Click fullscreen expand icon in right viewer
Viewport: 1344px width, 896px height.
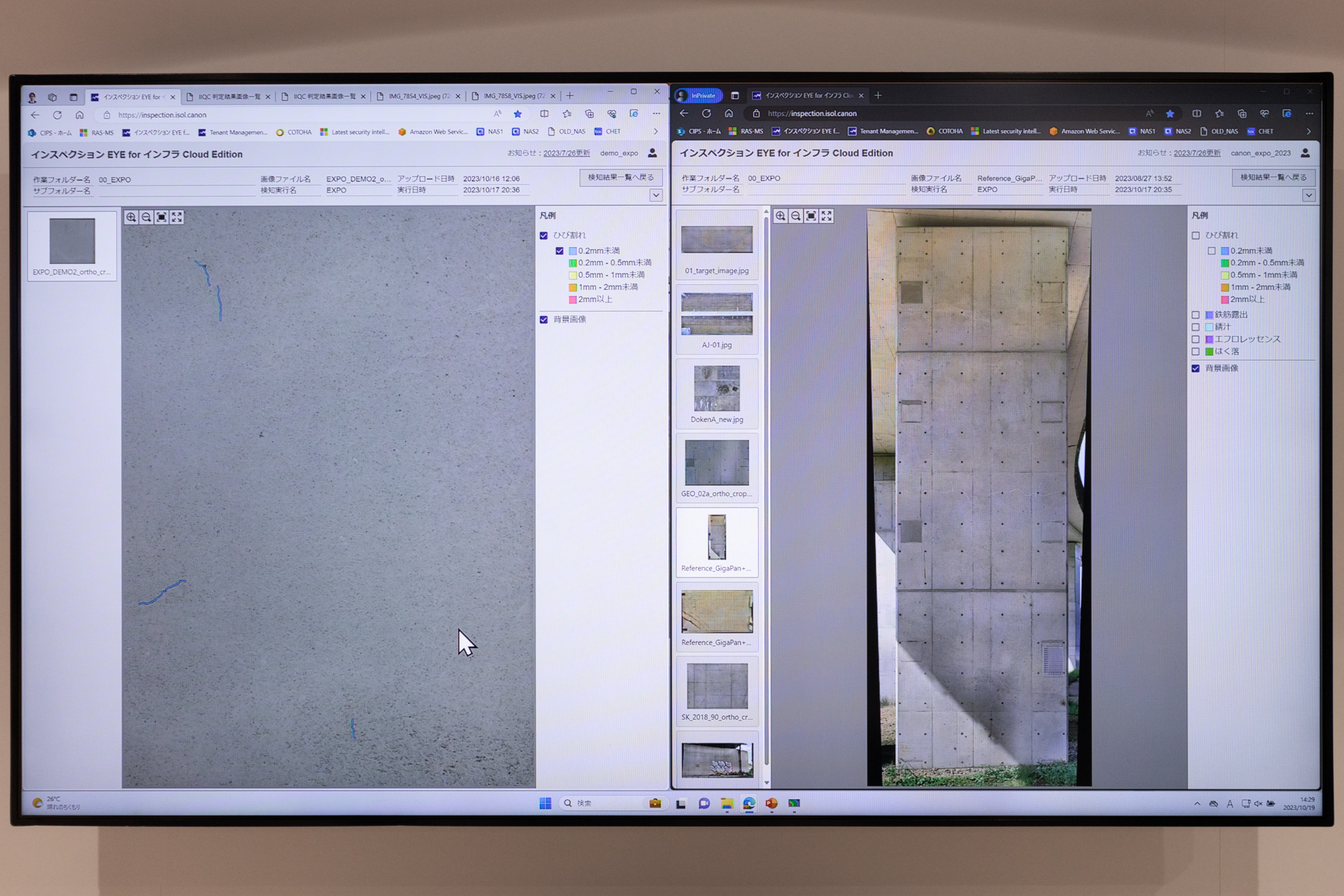(x=827, y=216)
